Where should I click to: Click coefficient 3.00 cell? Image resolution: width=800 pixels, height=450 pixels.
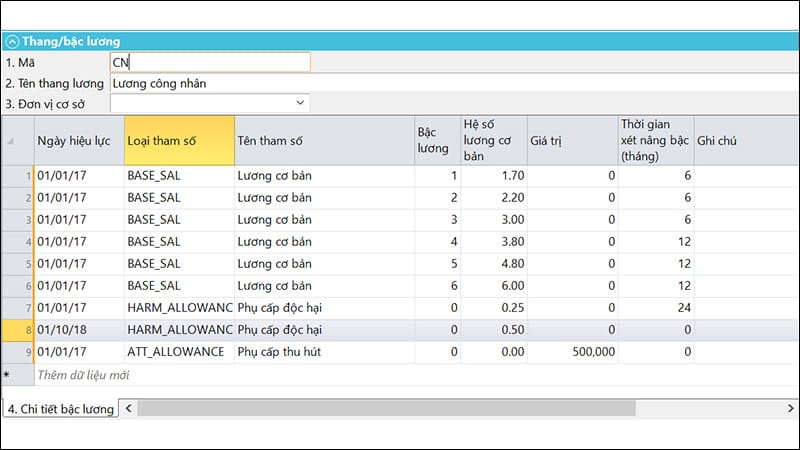point(493,220)
